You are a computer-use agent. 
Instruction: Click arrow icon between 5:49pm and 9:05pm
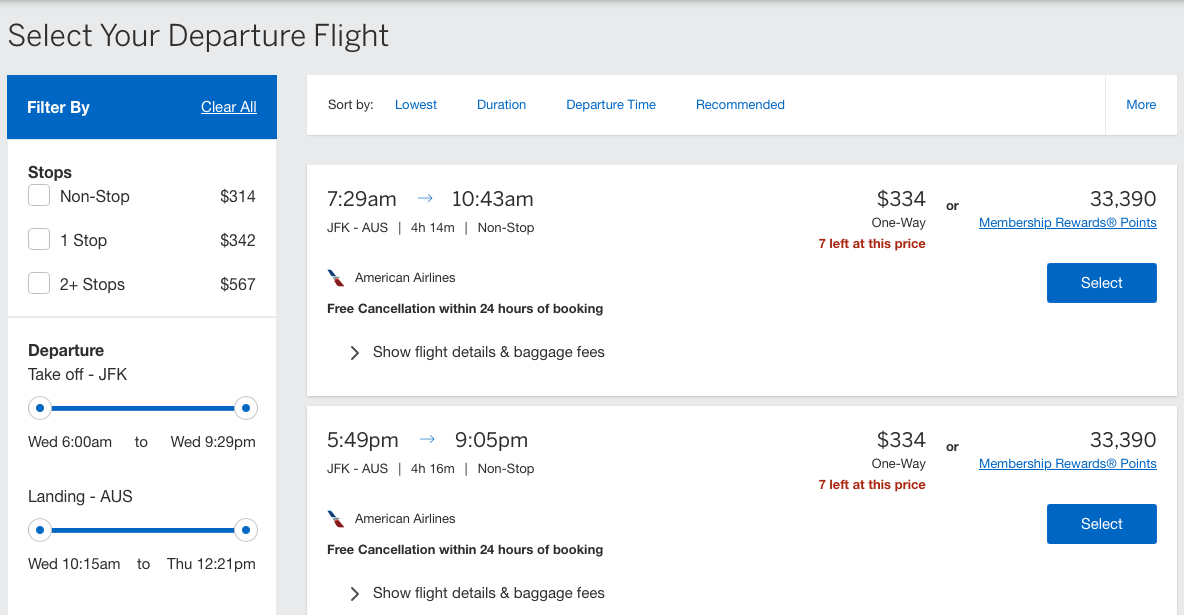[427, 440]
